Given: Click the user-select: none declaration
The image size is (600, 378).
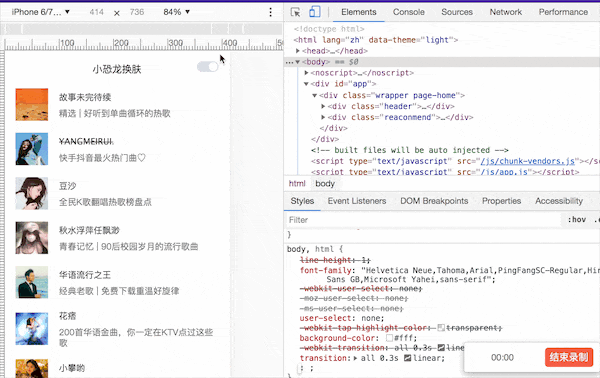Looking at the screenshot, I should point(342,318).
